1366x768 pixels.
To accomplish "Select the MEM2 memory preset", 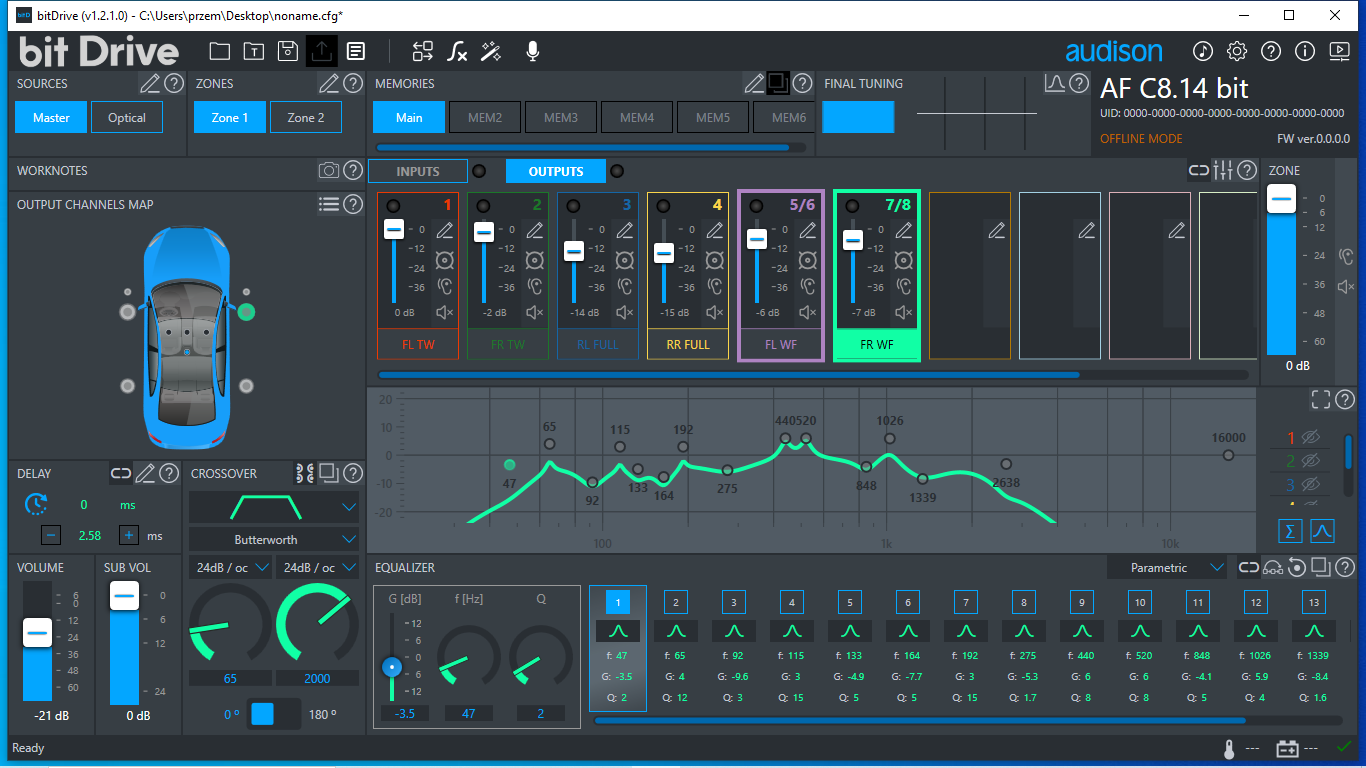I will [x=485, y=118].
